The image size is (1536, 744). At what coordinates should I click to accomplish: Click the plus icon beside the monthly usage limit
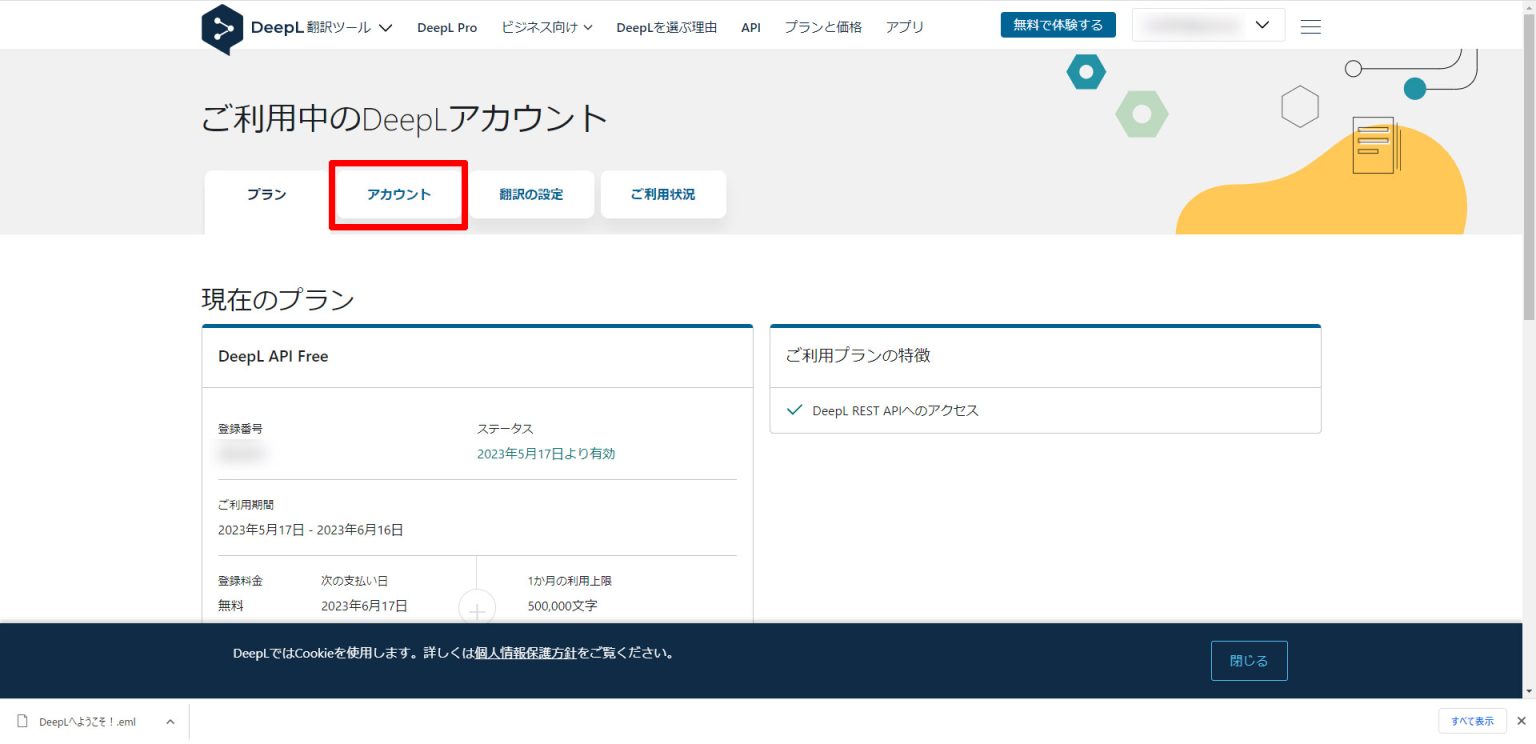[477, 608]
